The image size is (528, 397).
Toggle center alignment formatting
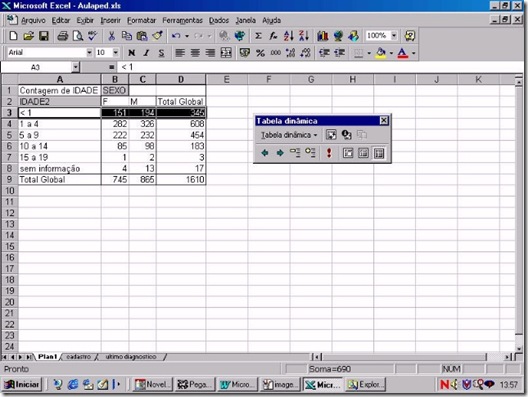(195, 53)
